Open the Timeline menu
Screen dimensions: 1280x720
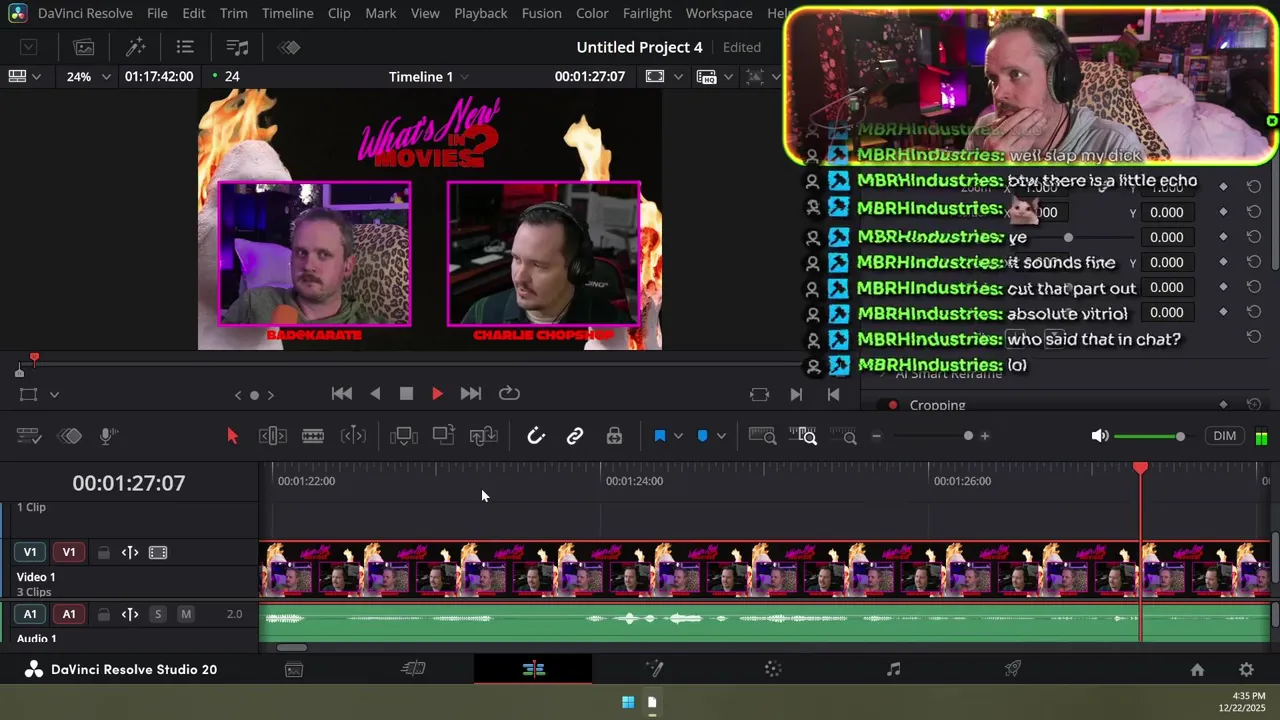click(287, 13)
